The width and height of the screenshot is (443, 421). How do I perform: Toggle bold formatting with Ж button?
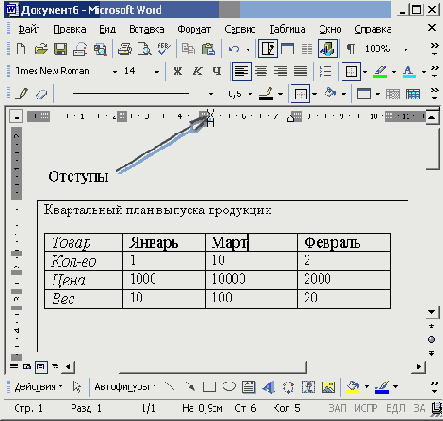(x=177, y=71)
